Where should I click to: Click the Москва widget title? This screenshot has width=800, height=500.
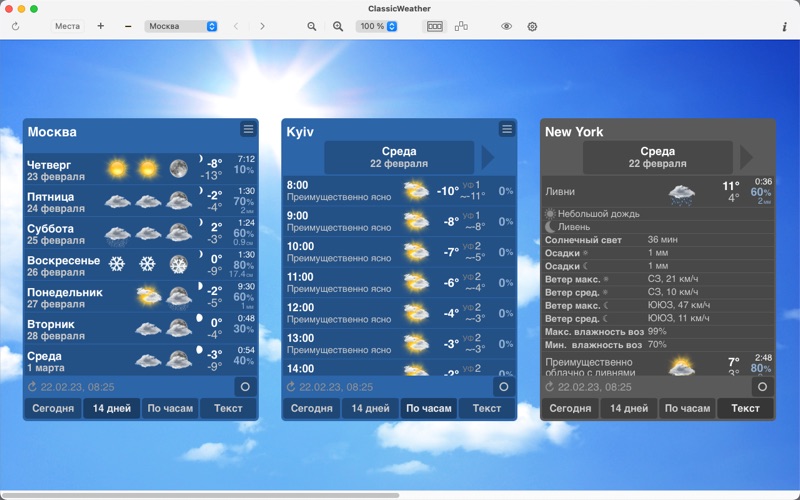click(52, 132)
